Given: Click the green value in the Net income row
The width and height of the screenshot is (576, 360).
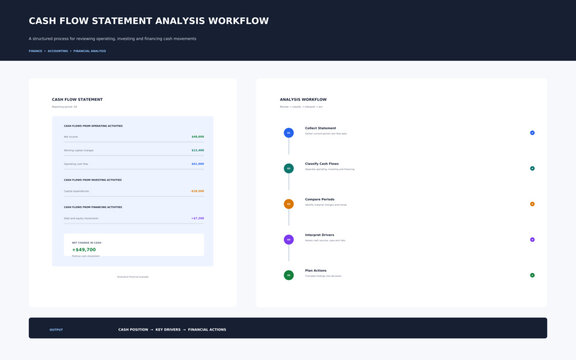Looking at the screenshot, I should coord(198,137).
